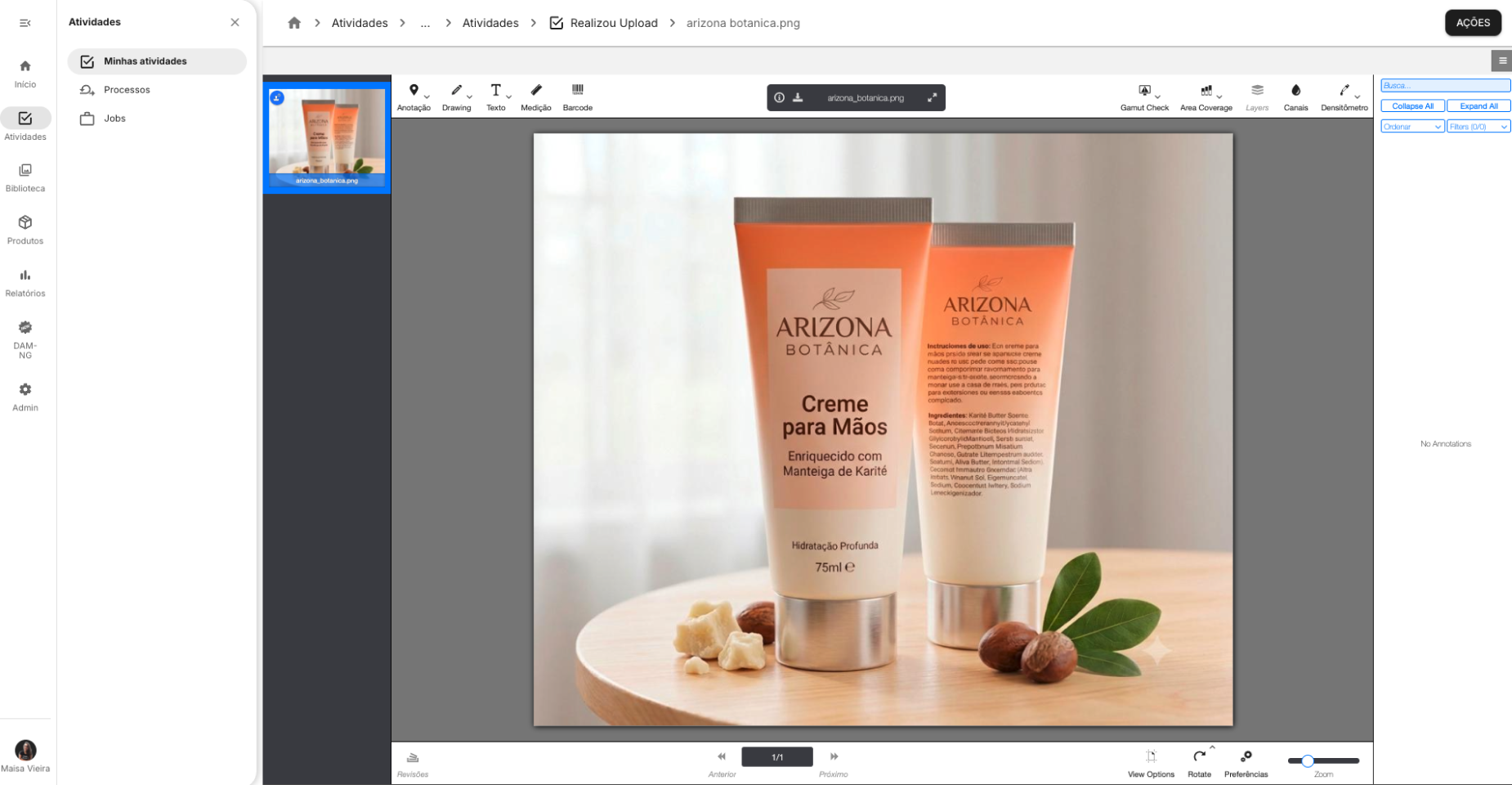Go to Anterior page
1512x785 pixels.
[722, 764]
